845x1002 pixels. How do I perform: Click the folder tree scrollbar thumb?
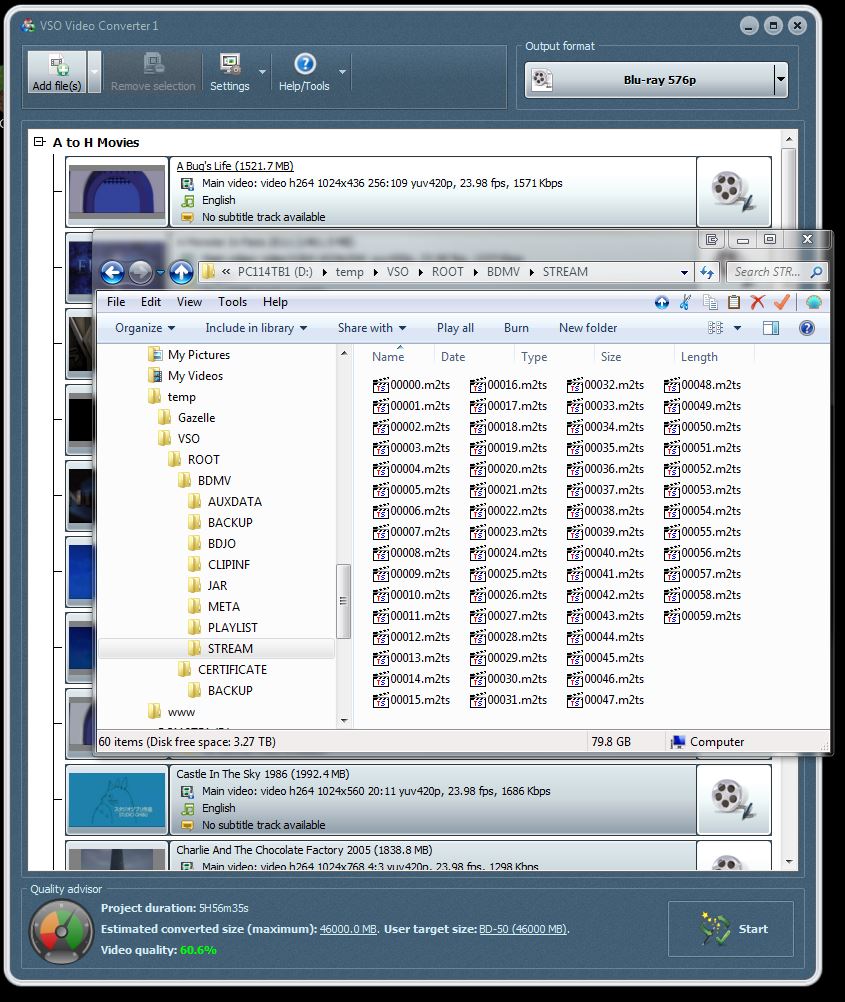tap(344, 601)
